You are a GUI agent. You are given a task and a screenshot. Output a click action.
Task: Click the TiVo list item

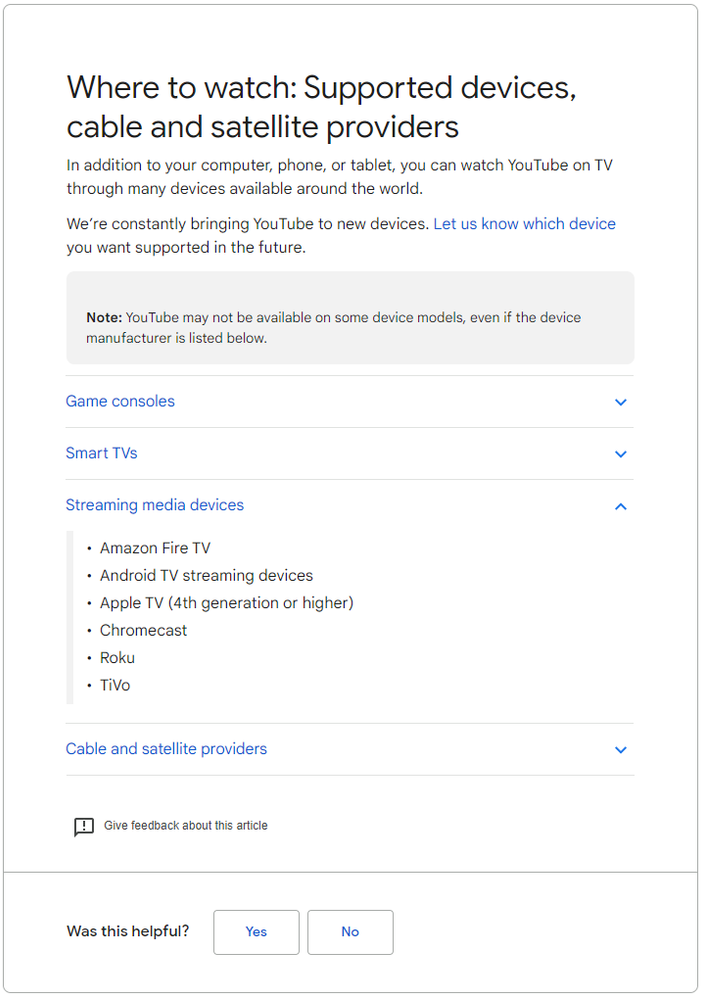click(115, 686)
